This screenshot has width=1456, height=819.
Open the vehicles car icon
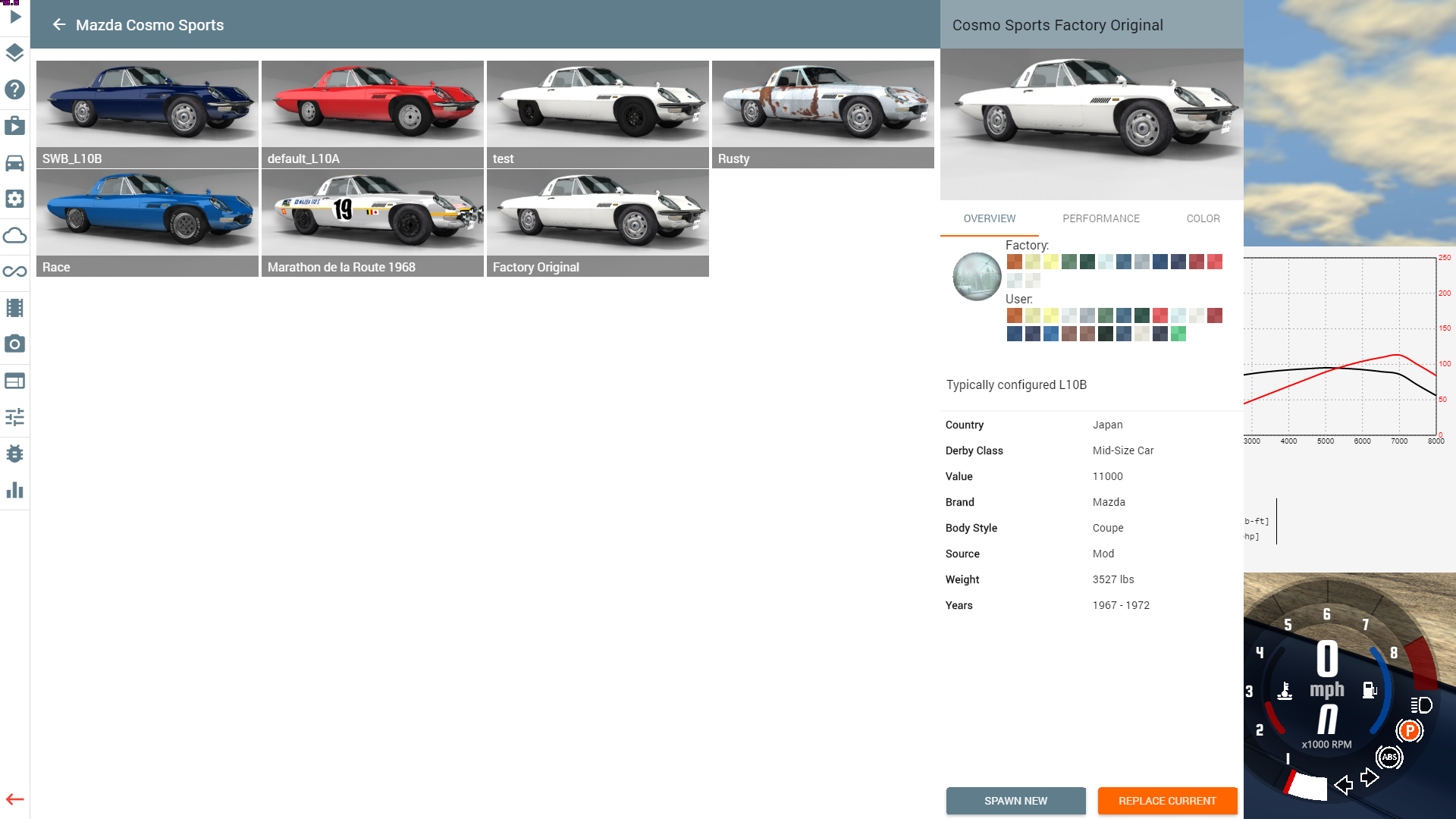[x=15, y=162]
